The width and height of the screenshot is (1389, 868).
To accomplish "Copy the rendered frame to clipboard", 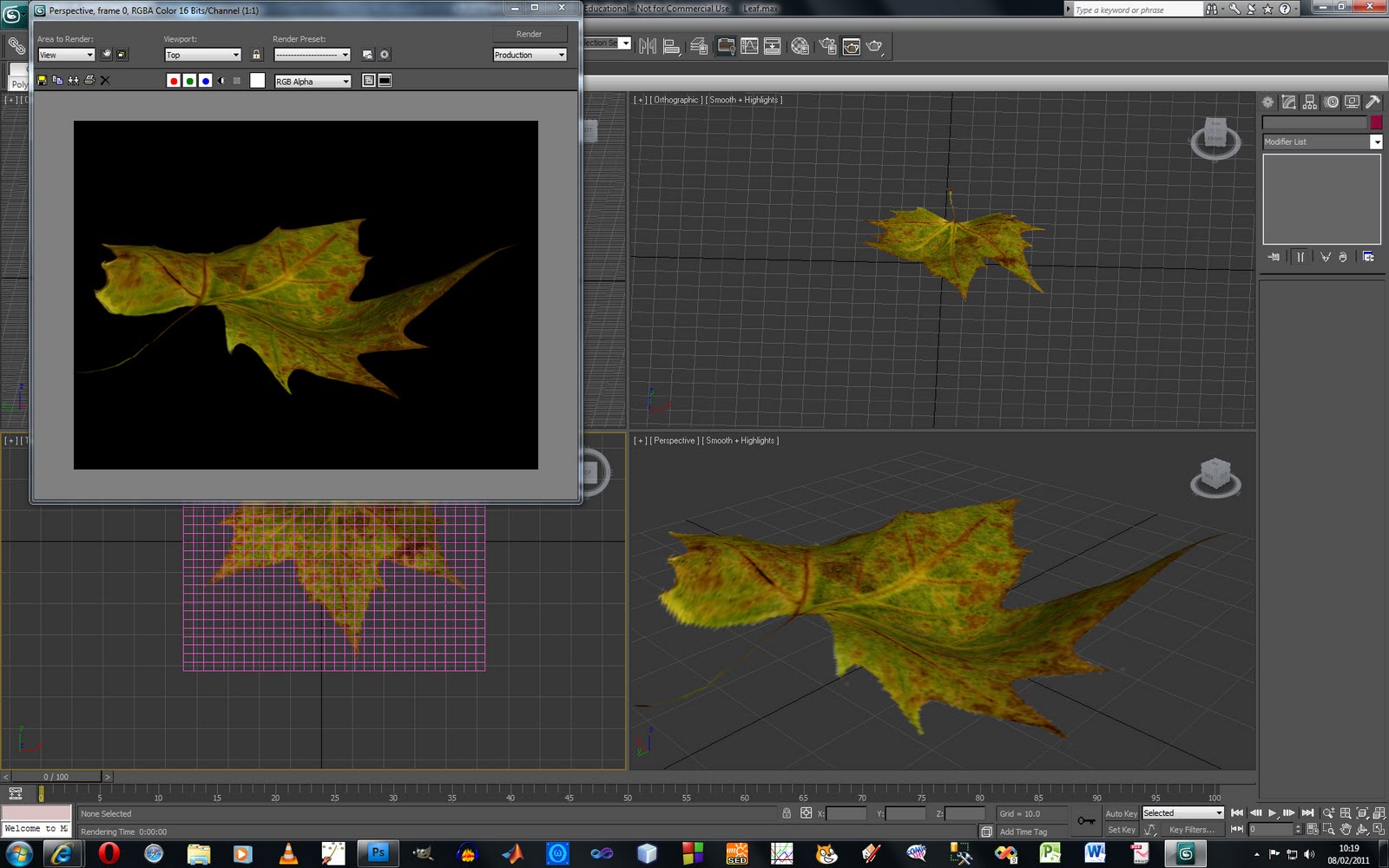I will point(56,80).
